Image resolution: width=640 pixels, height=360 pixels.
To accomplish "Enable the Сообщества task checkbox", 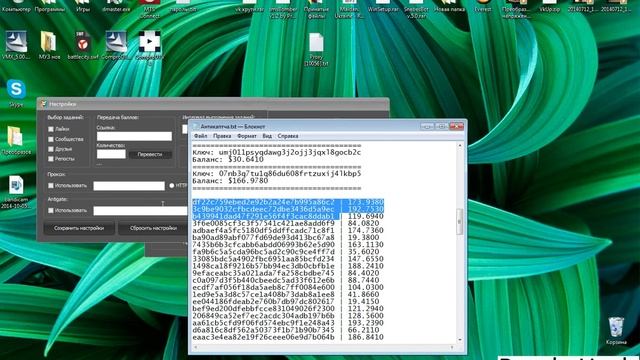I will click(51, 139).
